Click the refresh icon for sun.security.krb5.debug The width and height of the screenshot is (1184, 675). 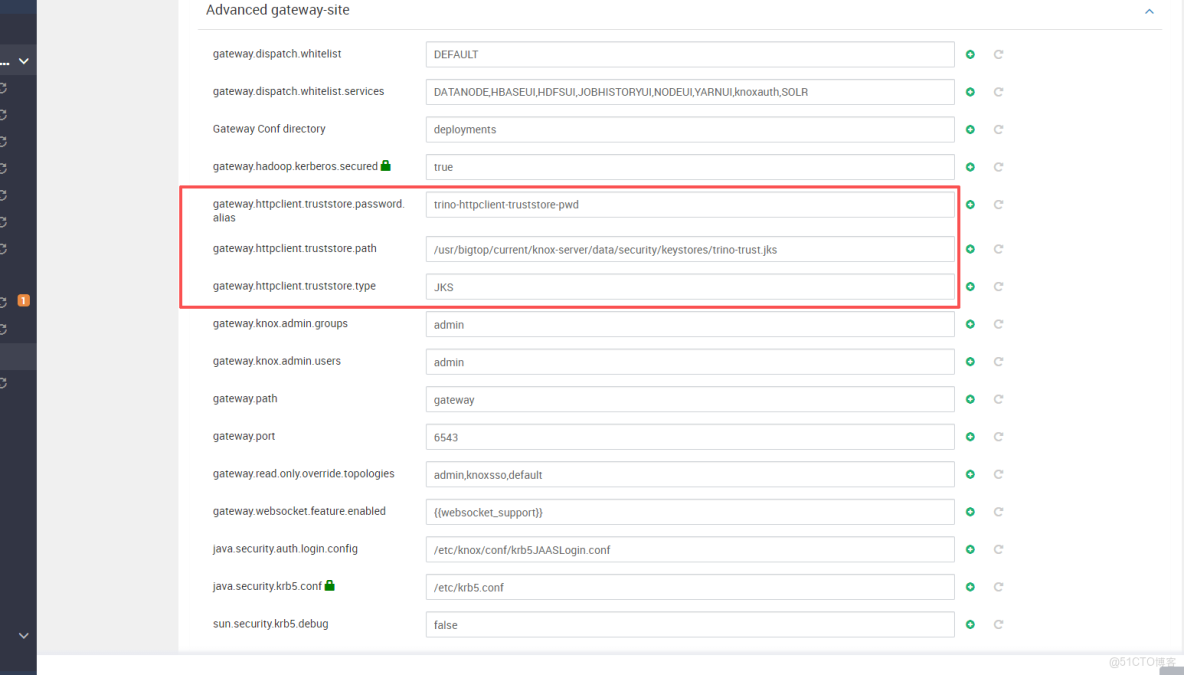pyautogui.click(x=998, y=624)
